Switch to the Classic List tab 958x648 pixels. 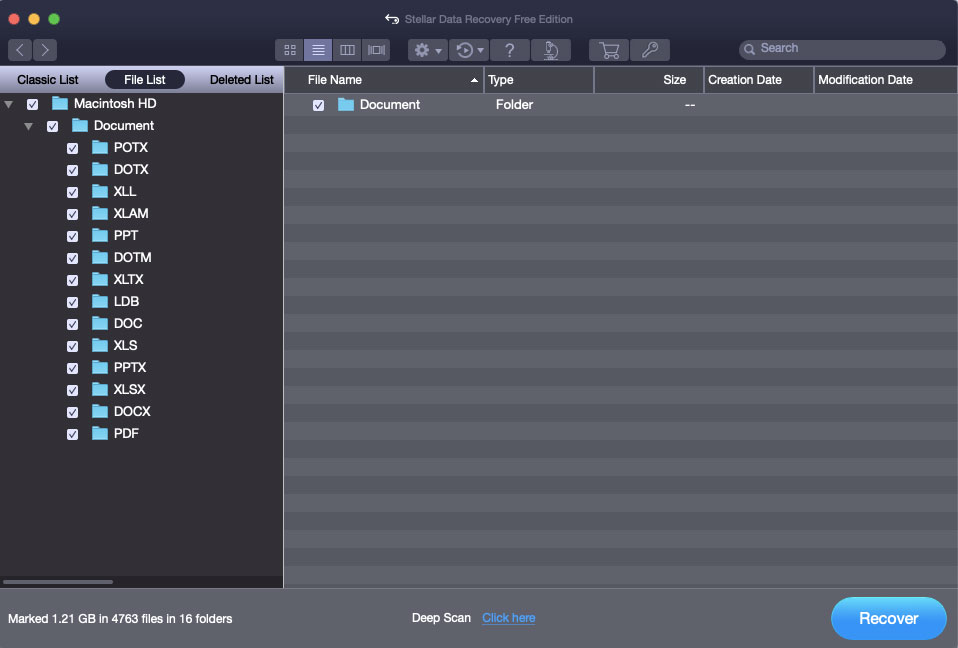tap(48, 80)
